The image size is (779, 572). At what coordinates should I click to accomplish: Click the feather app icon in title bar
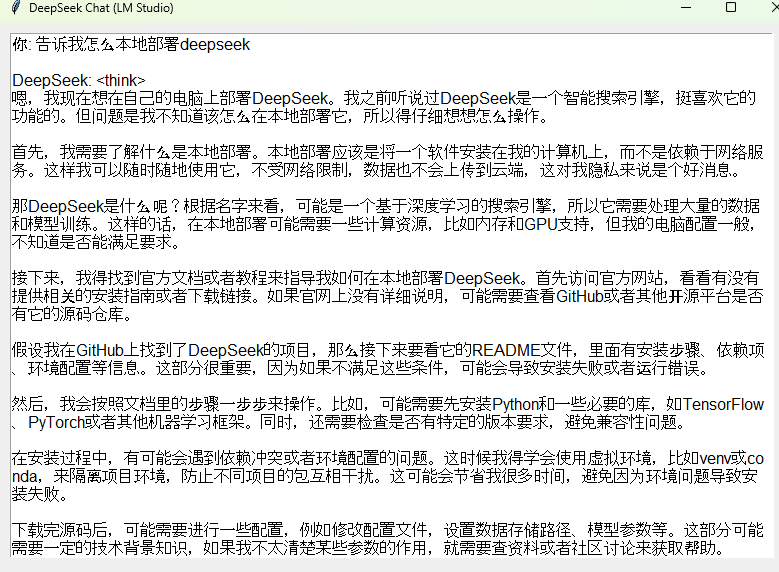(16, 8)
